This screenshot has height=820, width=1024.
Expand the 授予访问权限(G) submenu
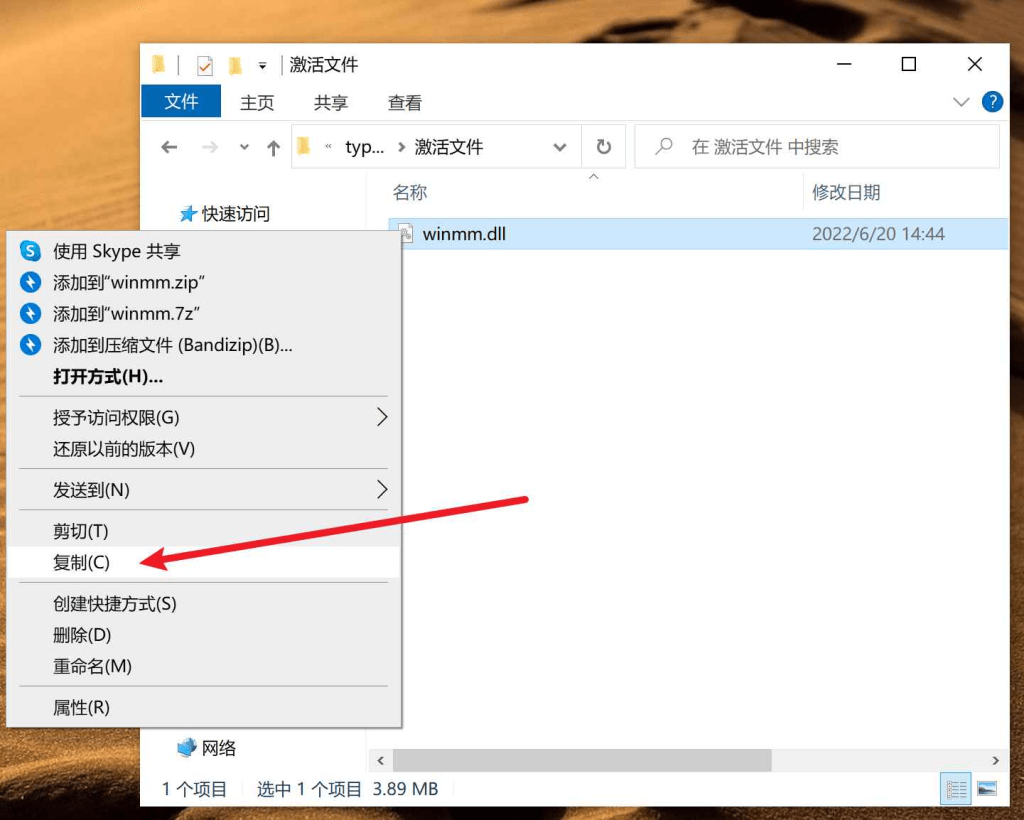pos(200,418)
